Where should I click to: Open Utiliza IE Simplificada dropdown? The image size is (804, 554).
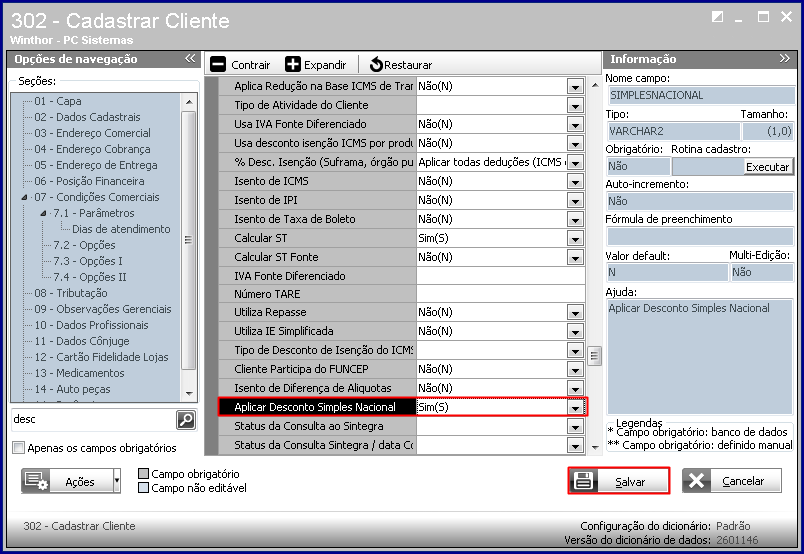[575, 331]
